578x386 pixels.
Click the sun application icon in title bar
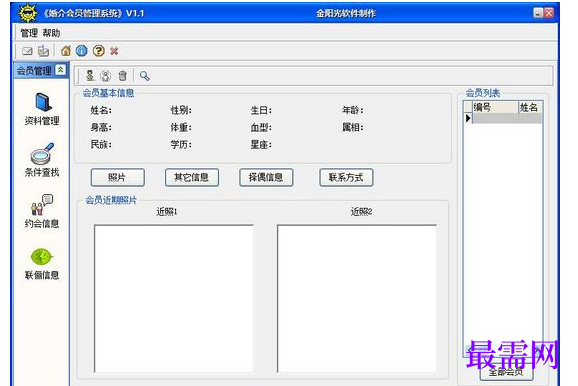point(28,13)
